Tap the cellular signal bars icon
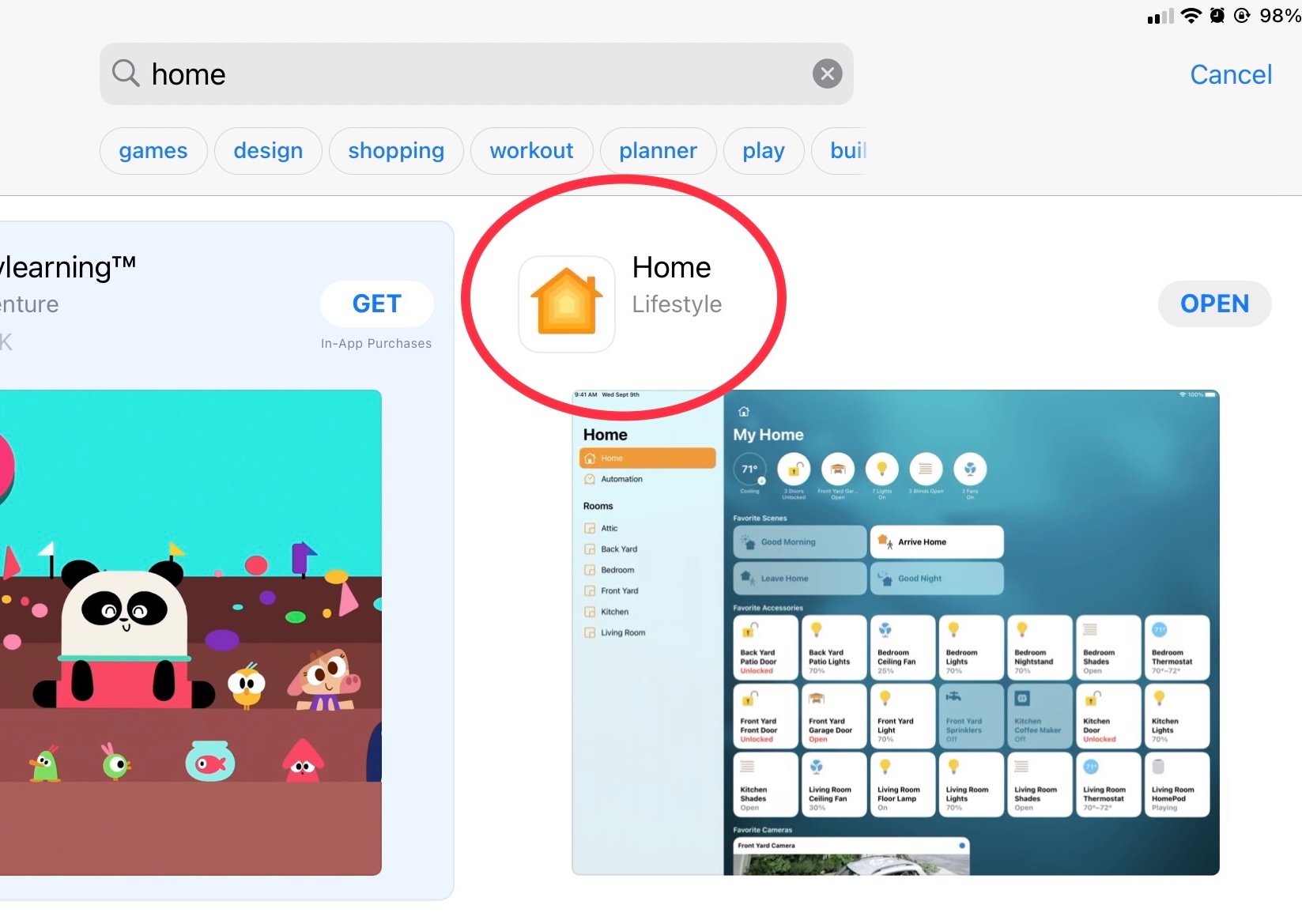Image resolution: width=1302 pixels, height=924 pixels. click(x=1160, y=17)
